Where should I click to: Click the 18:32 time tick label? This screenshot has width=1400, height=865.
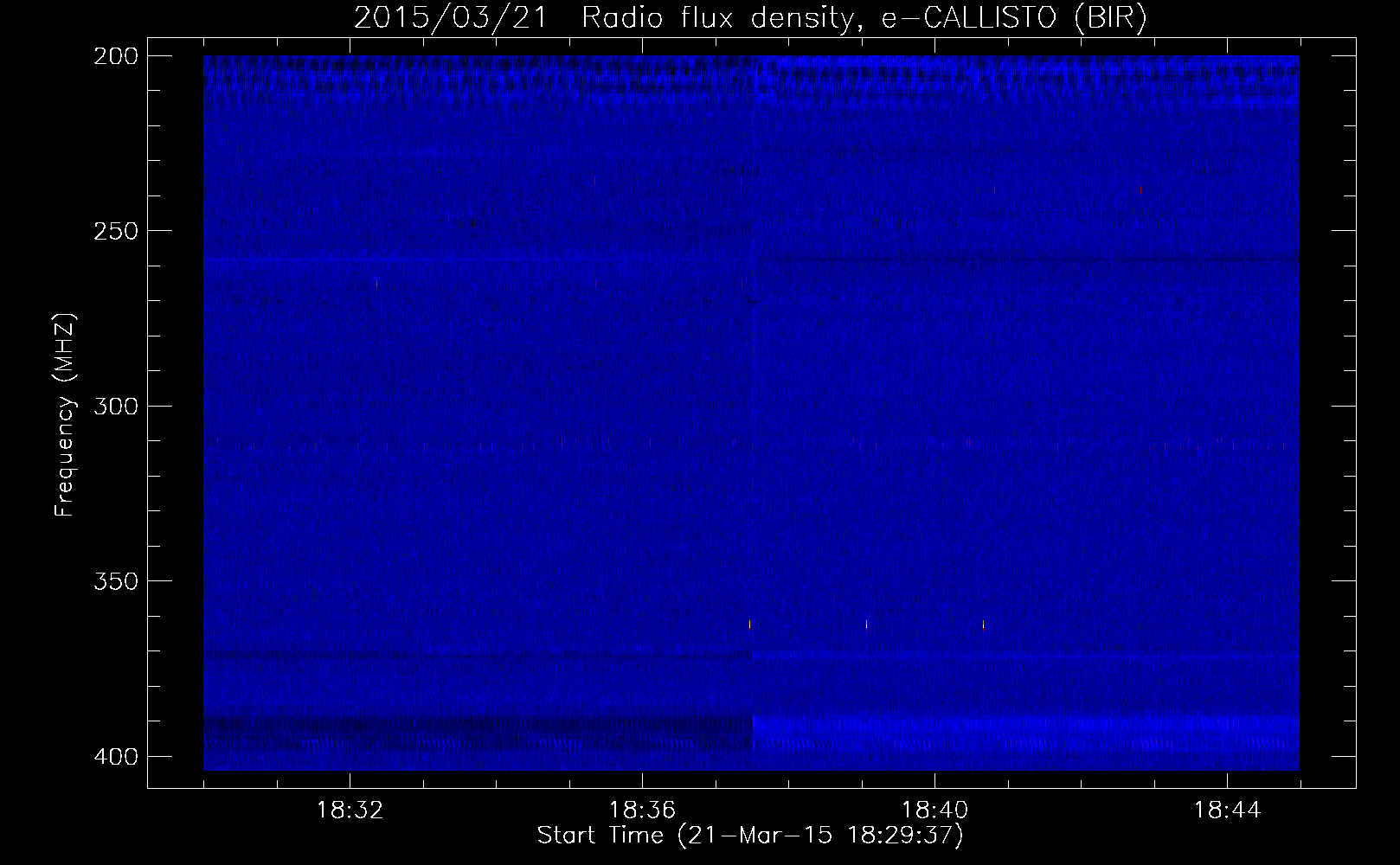tap(350, 811)
